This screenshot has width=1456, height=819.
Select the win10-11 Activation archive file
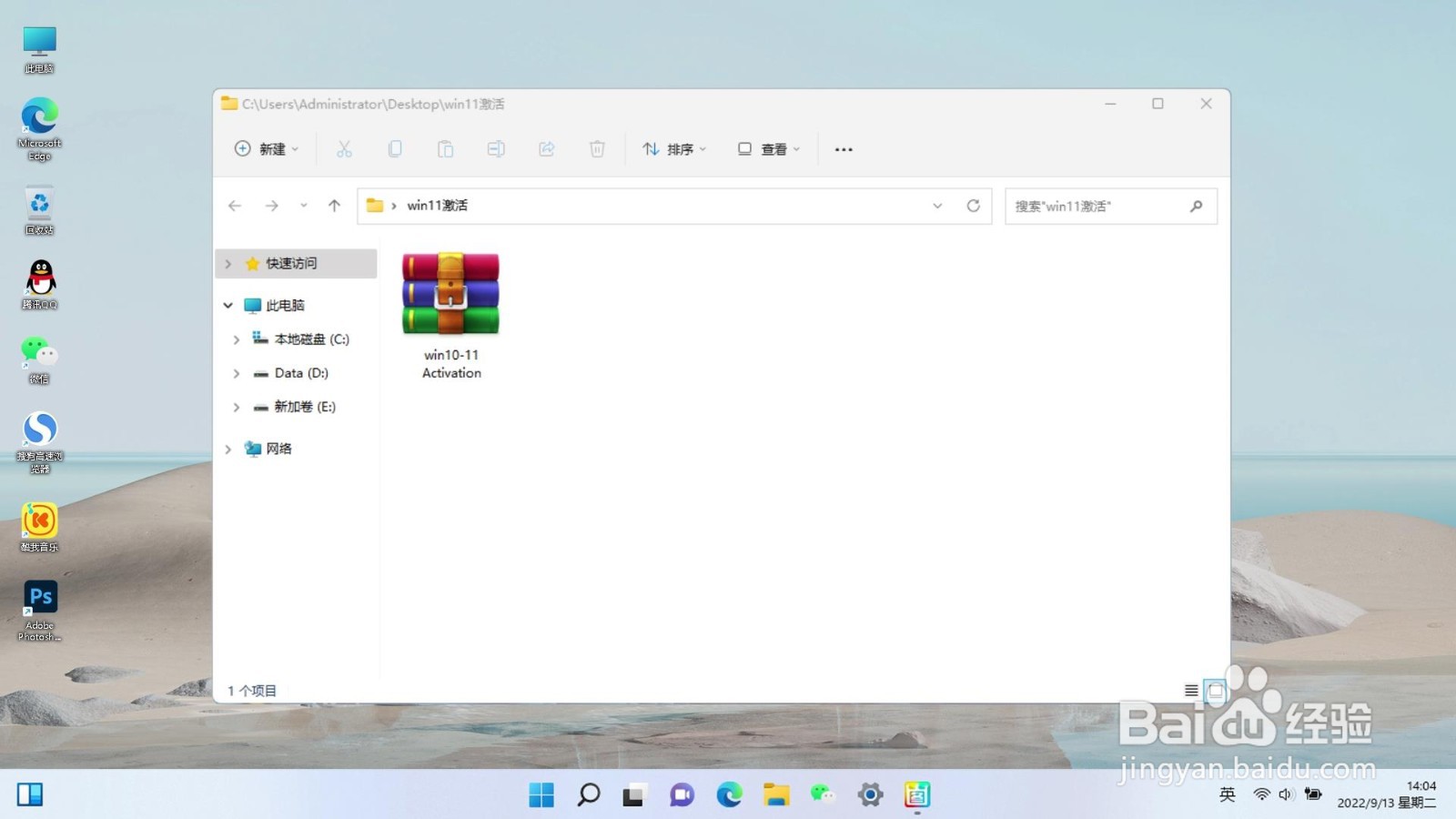click(451, 315)
